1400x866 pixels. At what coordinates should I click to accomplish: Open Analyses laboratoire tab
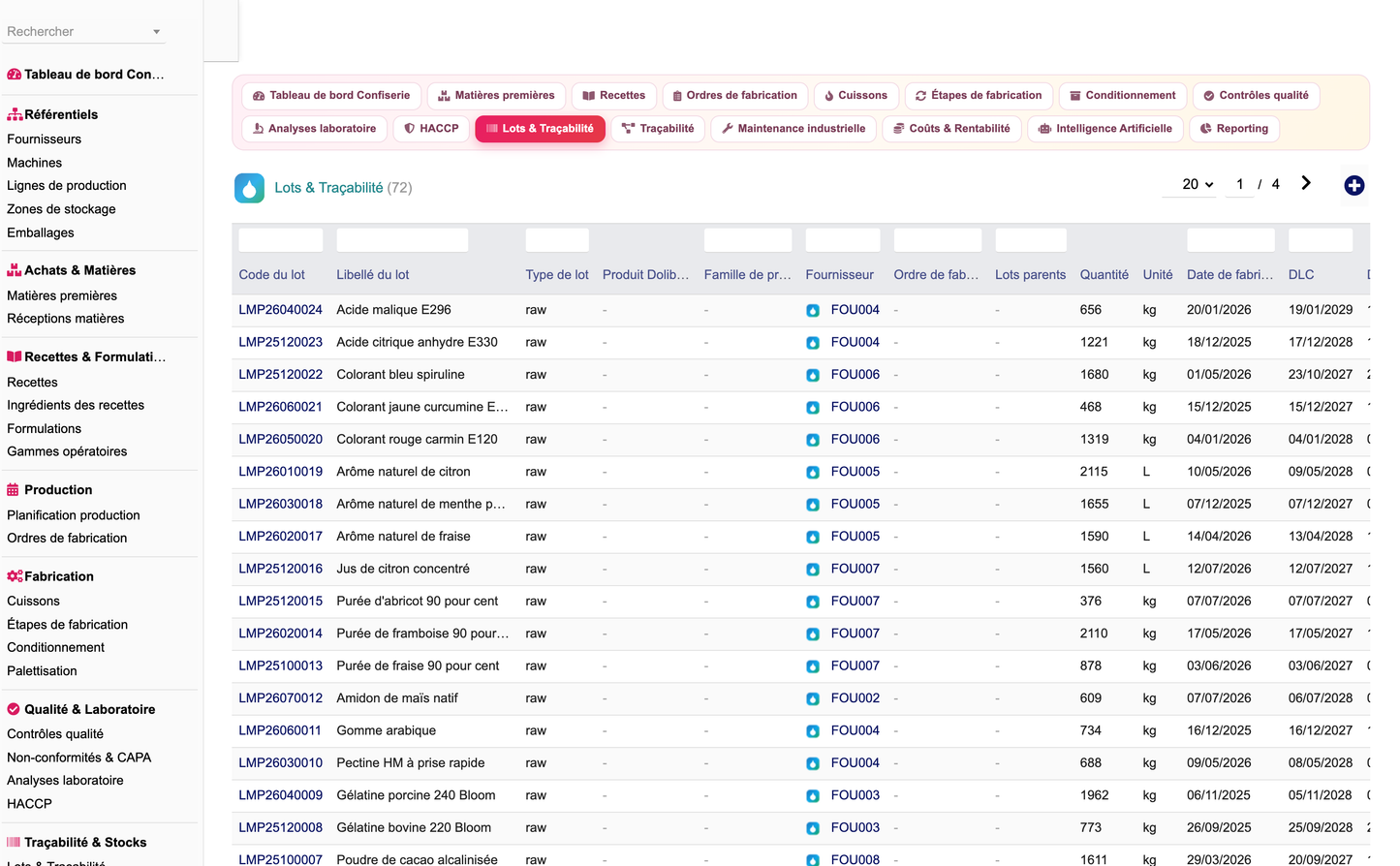click(x=314, y=128)
